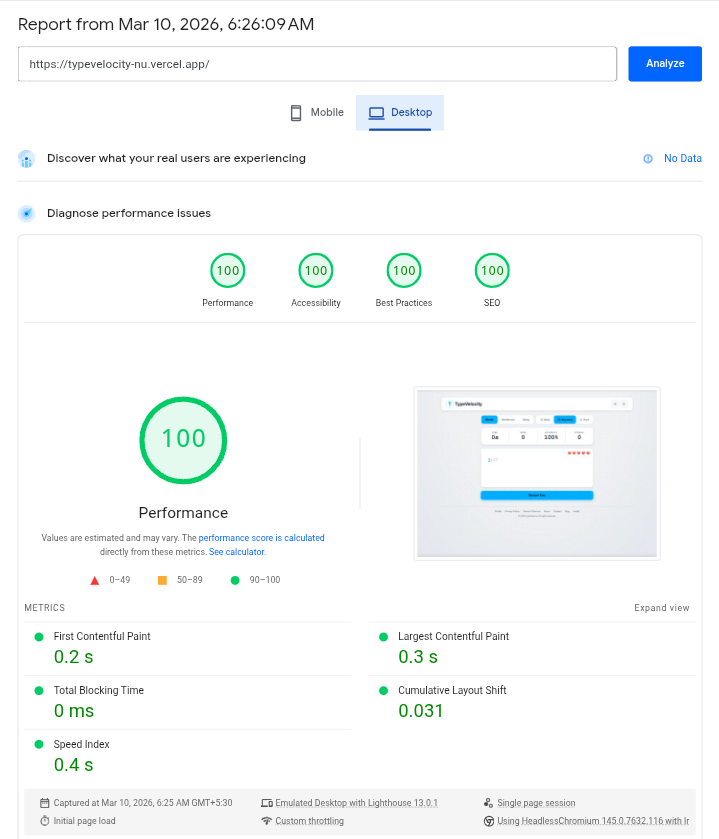The height and width of the screenshot is (839, 719).
Task: Expand the First Contentful Paint metric
Action: click(x=102, y=637)
